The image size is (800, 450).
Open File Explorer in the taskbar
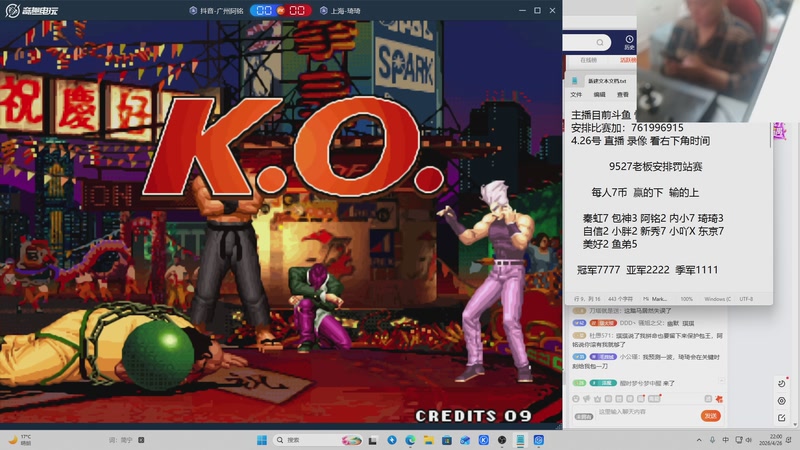point(429,440)
